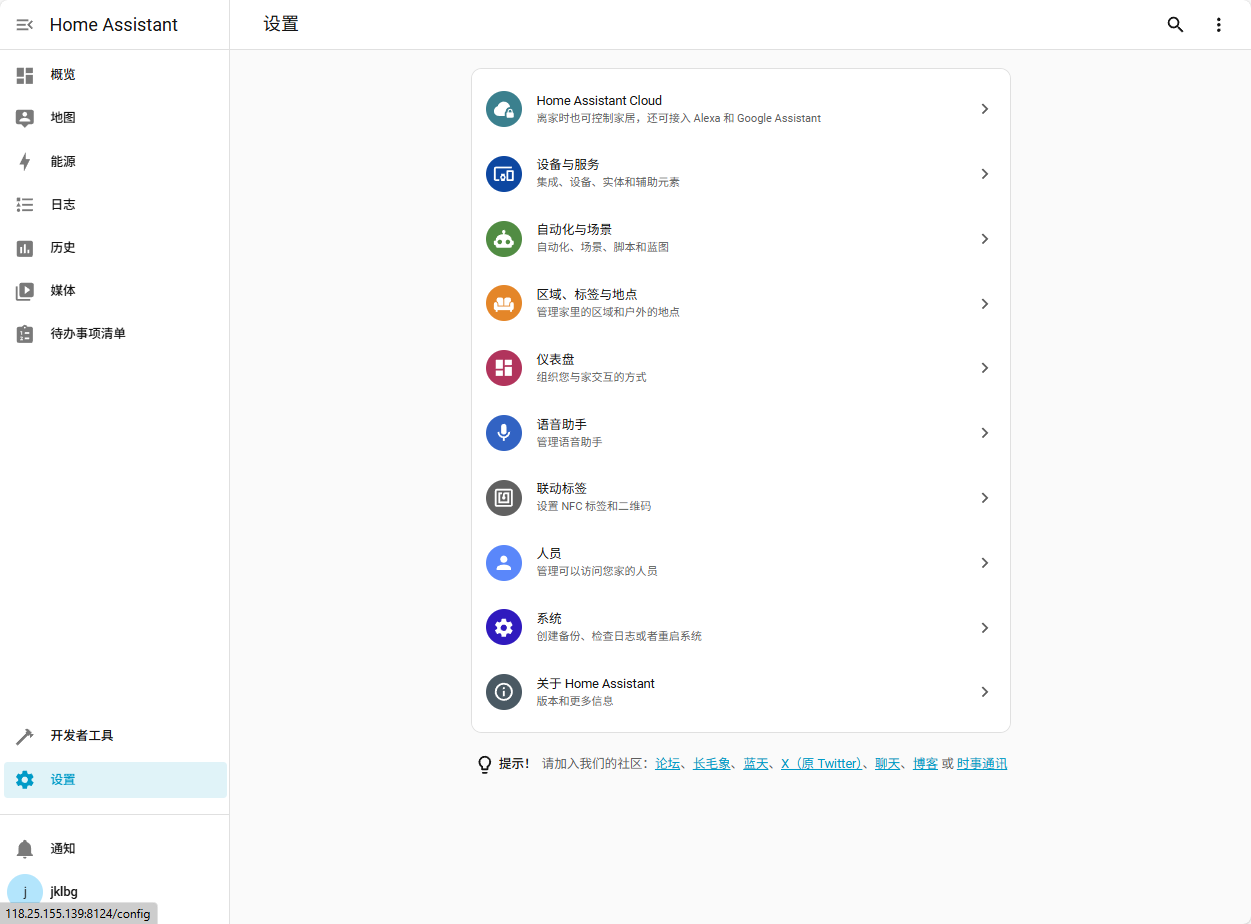Open 概览 in the sidebar
This screenshot has width=1251, height=924.
115,75
